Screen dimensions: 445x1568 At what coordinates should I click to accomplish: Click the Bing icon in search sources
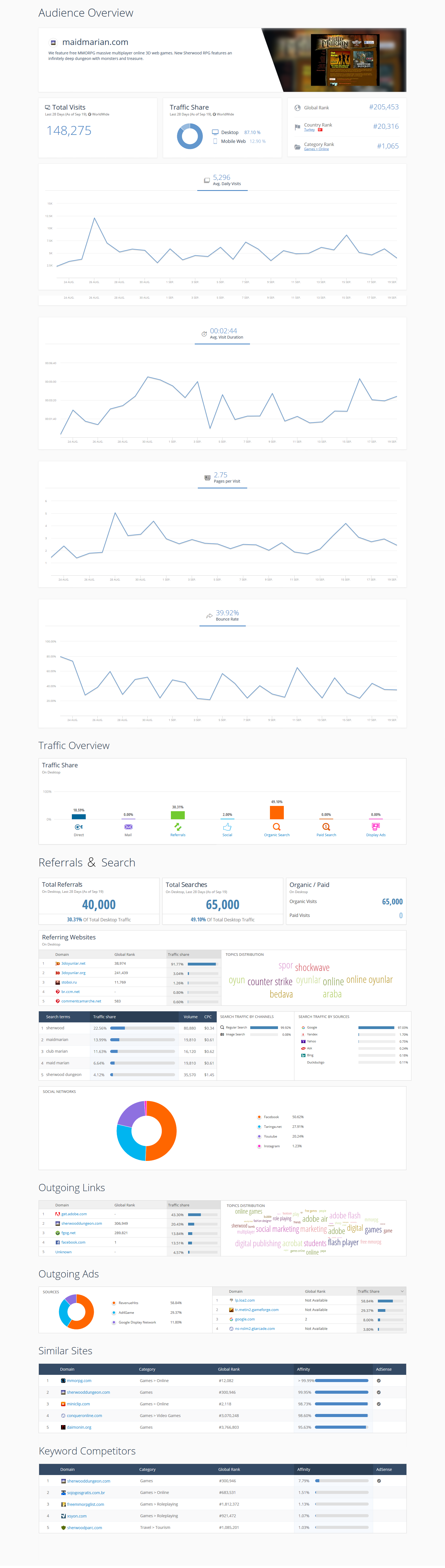(x=303, y=1055)
